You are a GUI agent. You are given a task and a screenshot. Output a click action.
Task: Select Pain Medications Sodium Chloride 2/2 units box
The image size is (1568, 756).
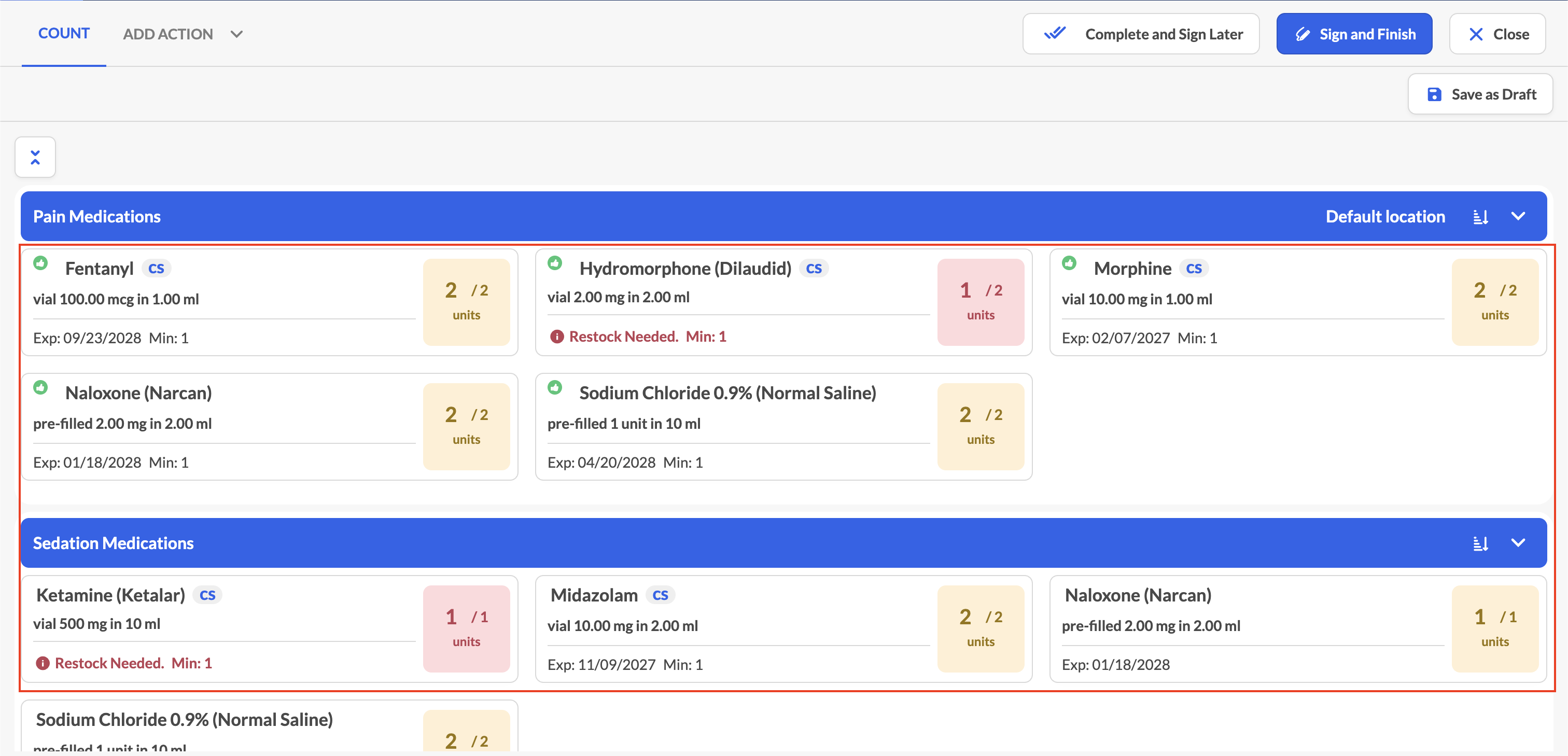click(981, 427)
